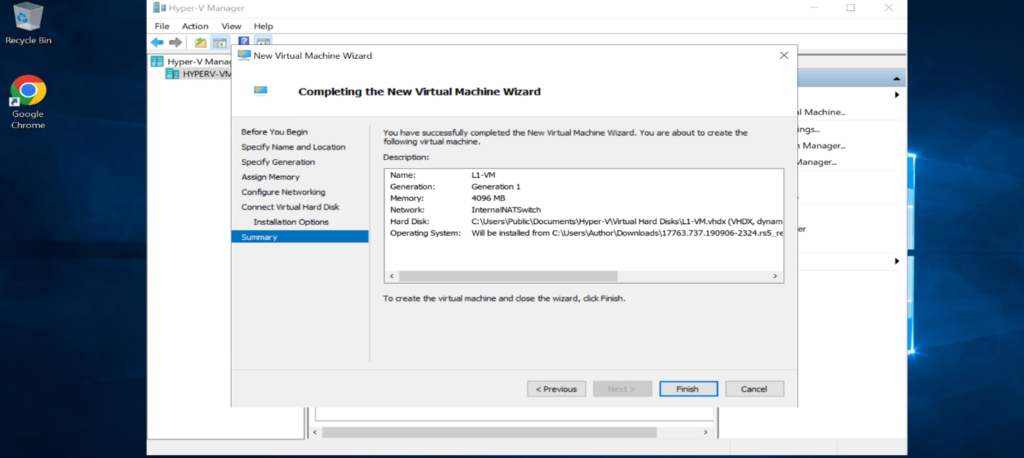
Task: Go to Connect Virtual Hard Disk step
Action: [x=291, y=207]
